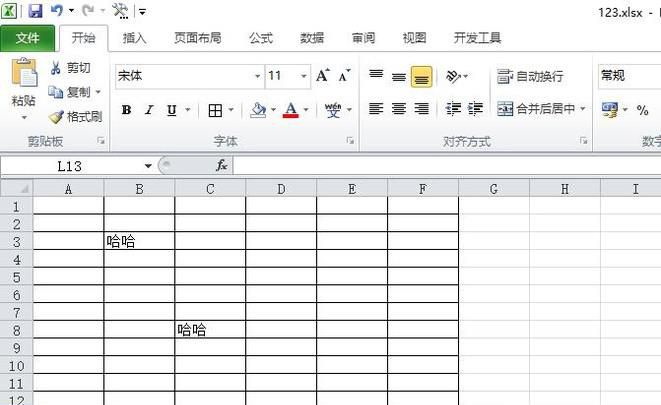Screen dimensions: 661x405
Task: Click 复制 copy button
Action: pyautogui.click(x=70, y=91)
